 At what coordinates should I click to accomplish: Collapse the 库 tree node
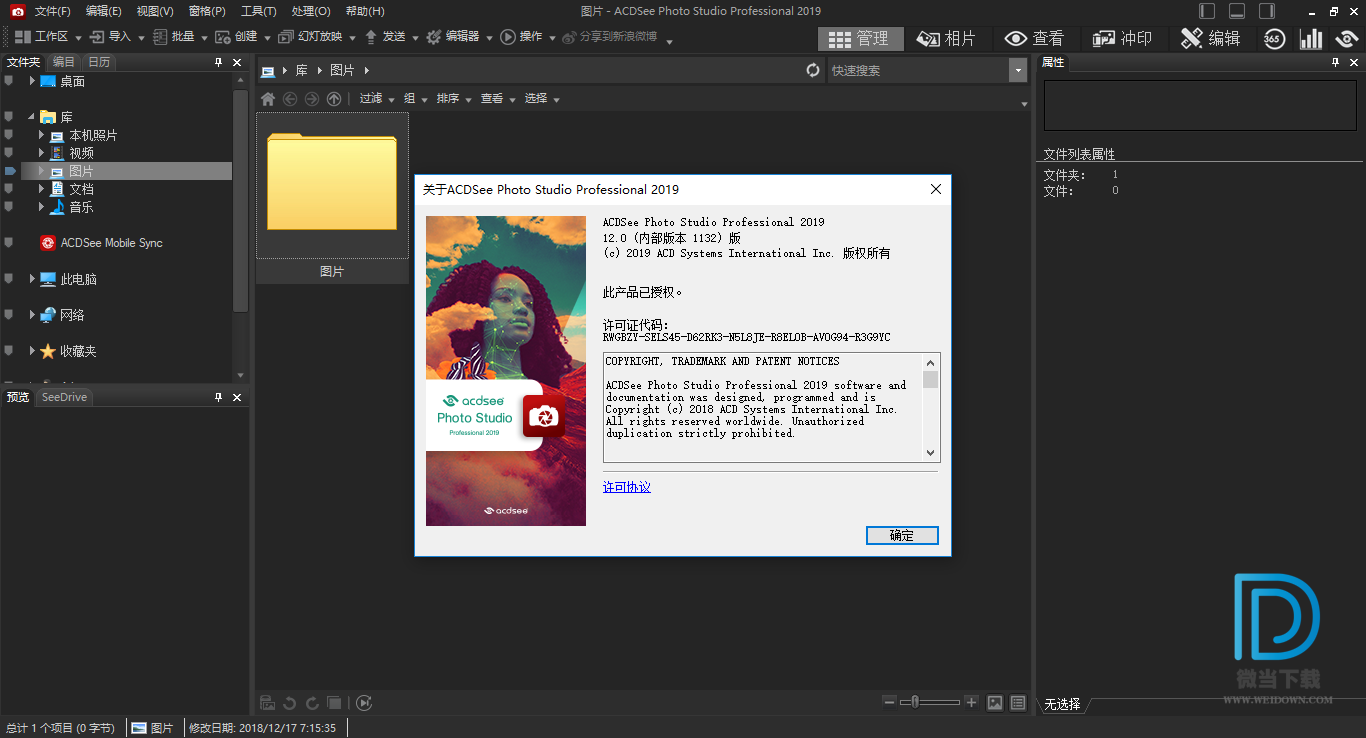point(31,117)
